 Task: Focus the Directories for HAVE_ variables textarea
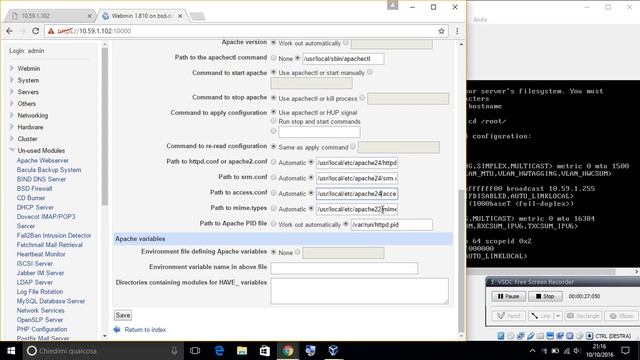(x=360, y=291)
